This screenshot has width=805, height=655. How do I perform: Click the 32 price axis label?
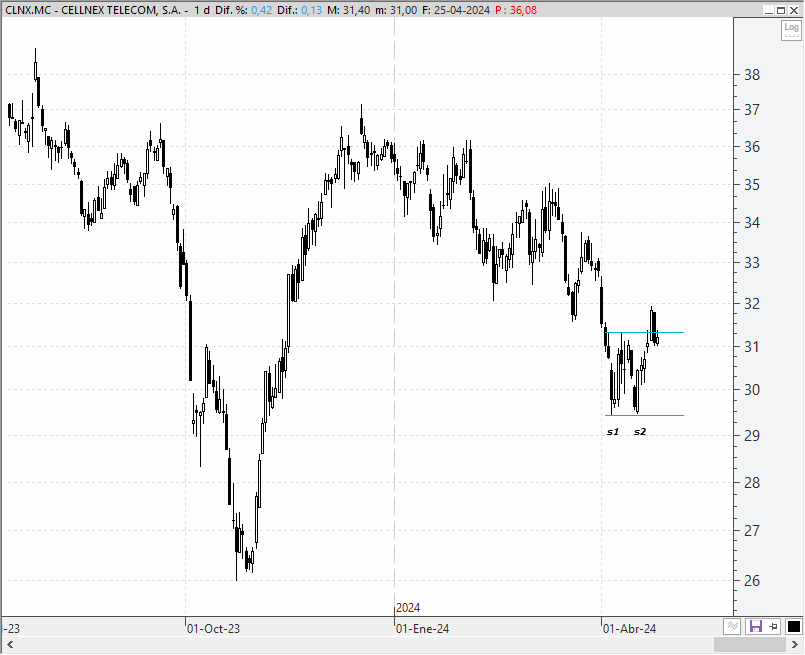752,304
